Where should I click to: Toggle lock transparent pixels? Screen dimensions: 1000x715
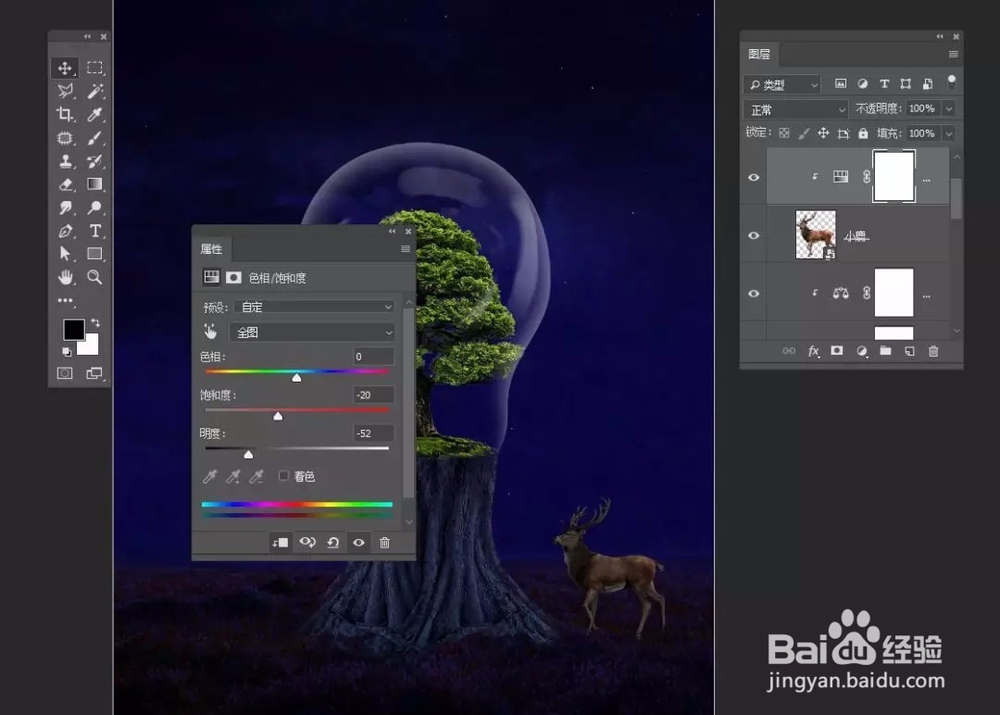tap(784, 133)
